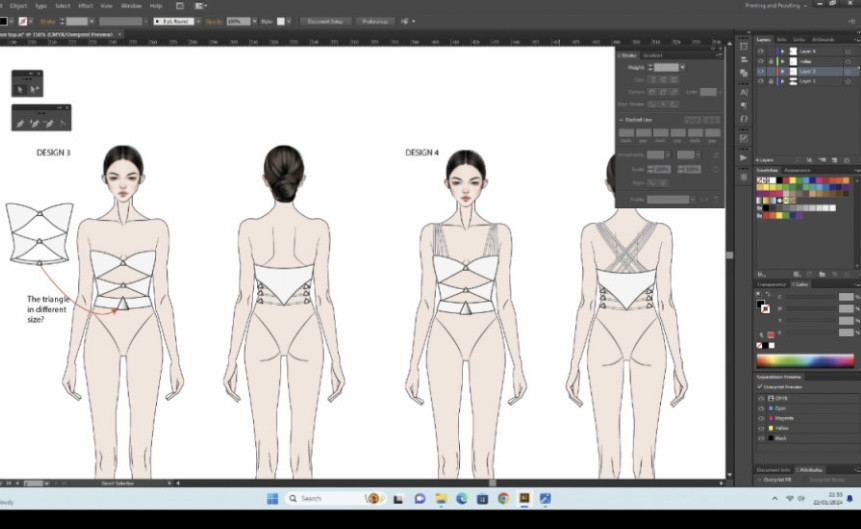Image resolution: width=861 pixels, height=529 pixels.
Task: Click the Preferences button
Action: tap(374, 21)
